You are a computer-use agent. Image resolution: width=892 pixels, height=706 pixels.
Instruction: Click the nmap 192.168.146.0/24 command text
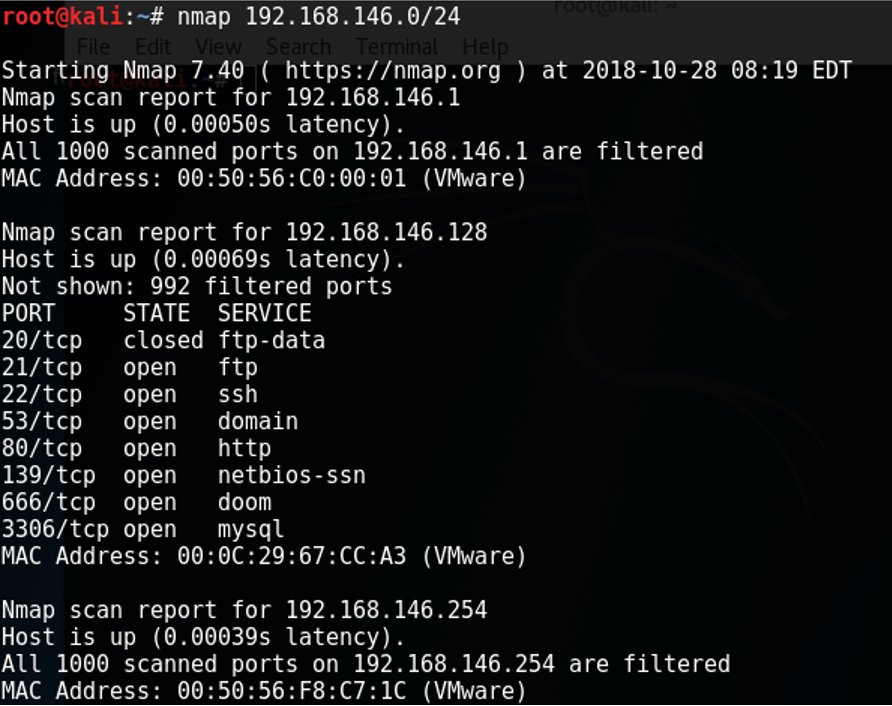319,17
